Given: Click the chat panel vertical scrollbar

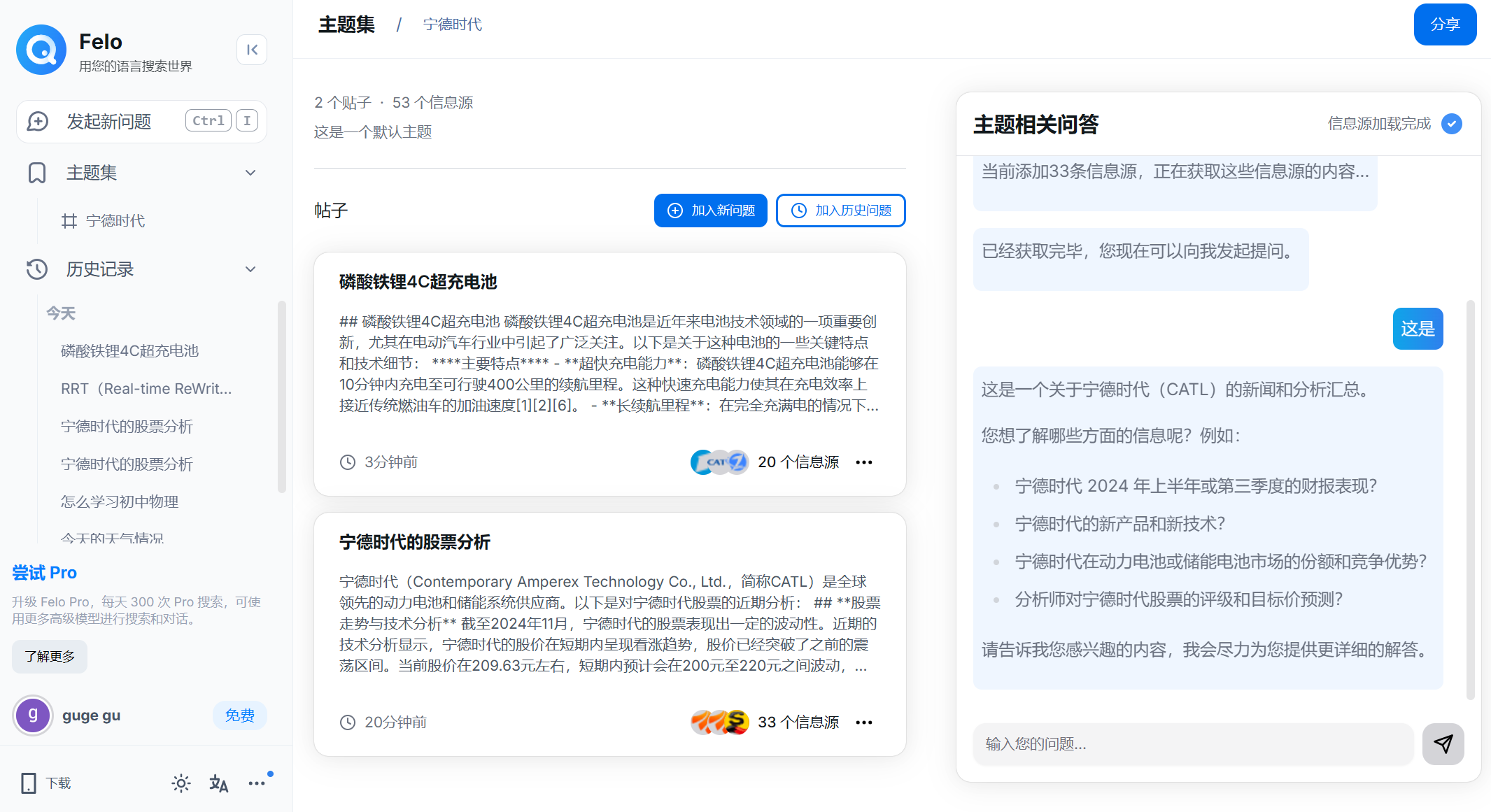Looking at the screenshot, I should click(x=1470, y=499).
